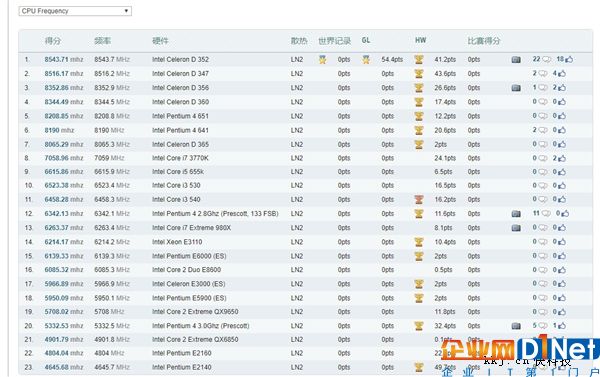Screen dimensions: 600x377
Task: Click the gold HW trophy for Celeron D 347
Action: coord(419,73)
